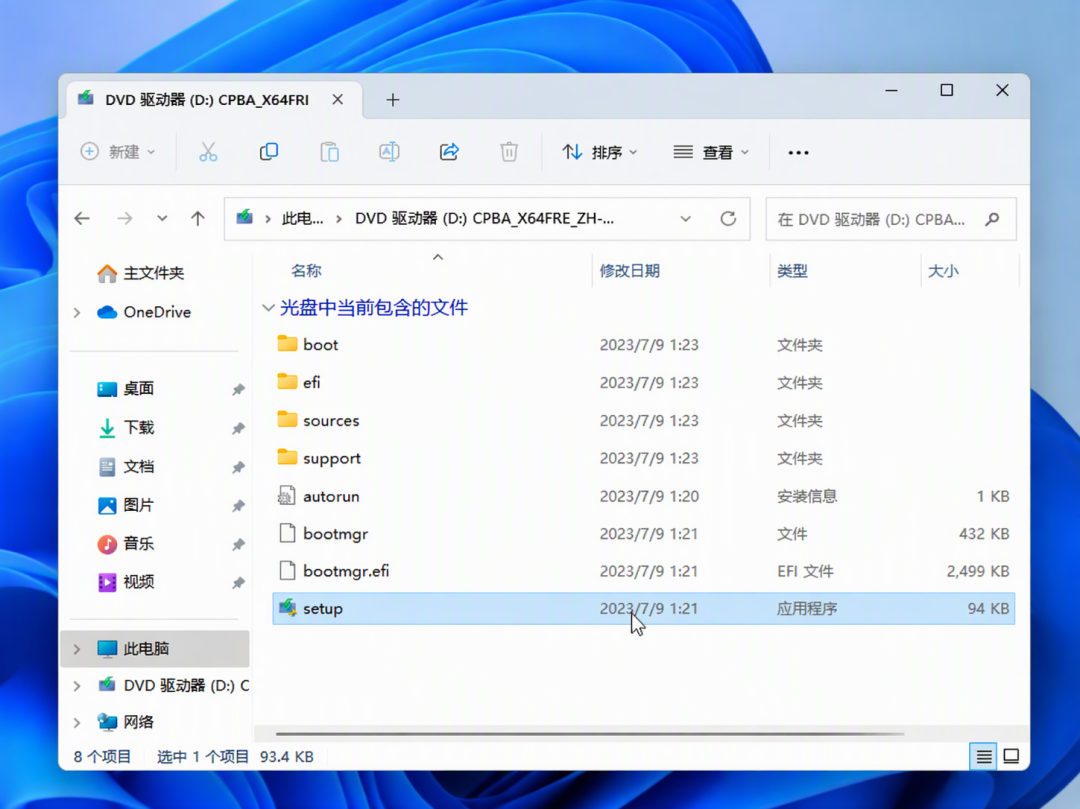Click DVD 驱动器 breadcrumb in address bar
The width and height of the screenshot is (1080, 809).
484,219
